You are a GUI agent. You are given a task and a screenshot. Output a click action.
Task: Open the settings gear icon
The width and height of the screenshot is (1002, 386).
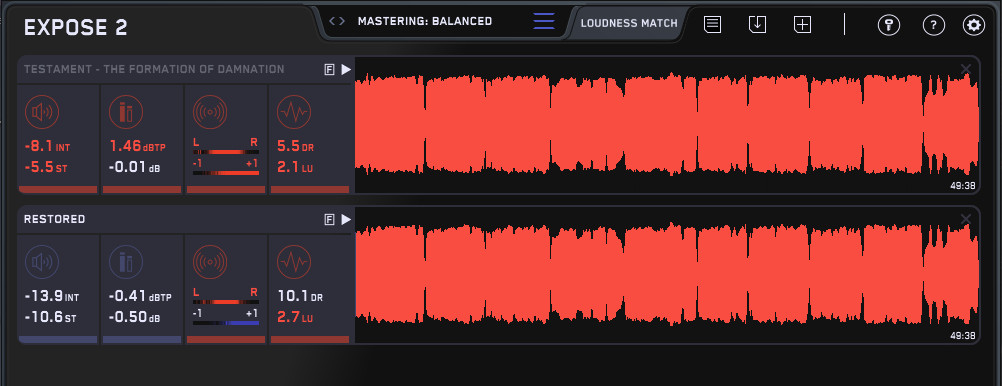[974, 26]
